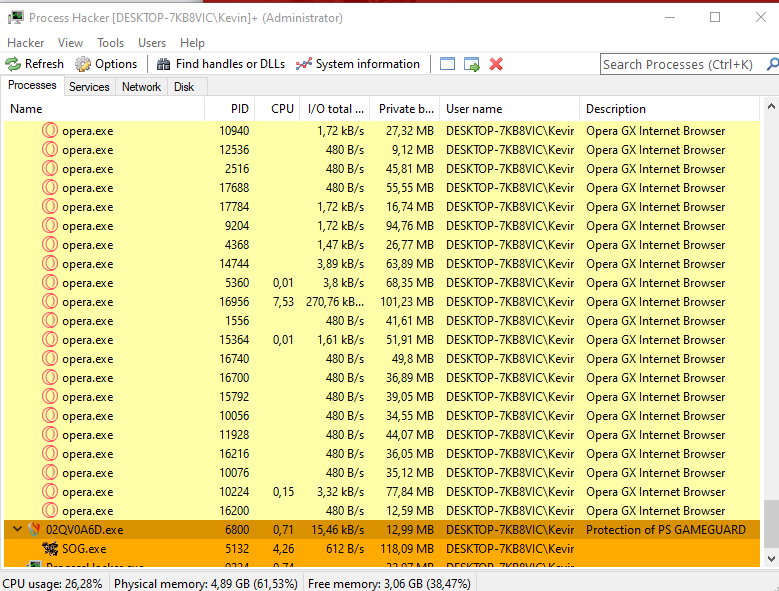The height and width of the screenshot is (591, 779).
Task: Click Physical memory status bar entry
Action: 206,583
